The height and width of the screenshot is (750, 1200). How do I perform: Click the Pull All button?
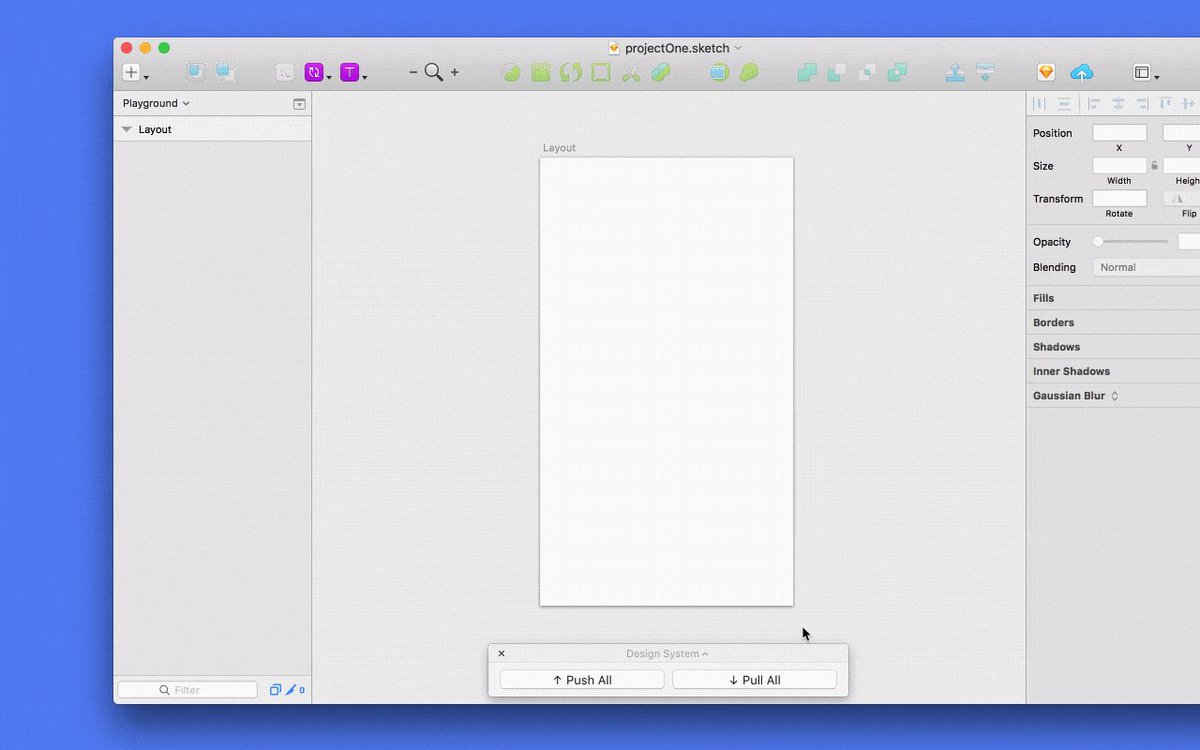tap(754, 680)
